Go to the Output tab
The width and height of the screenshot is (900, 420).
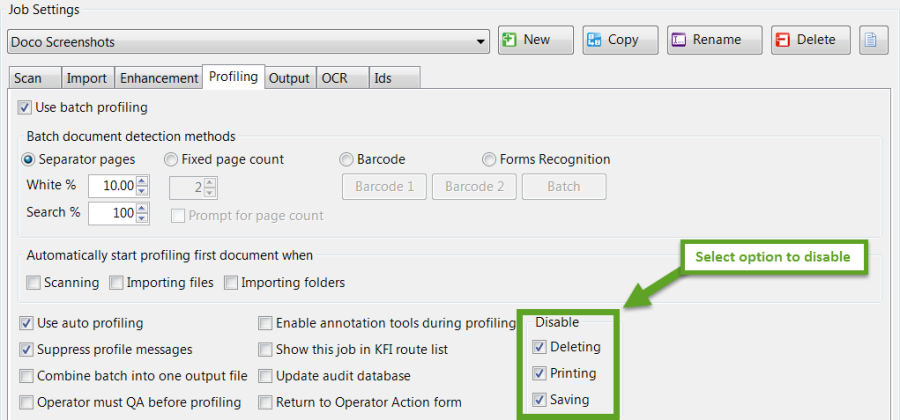point(288,78)
